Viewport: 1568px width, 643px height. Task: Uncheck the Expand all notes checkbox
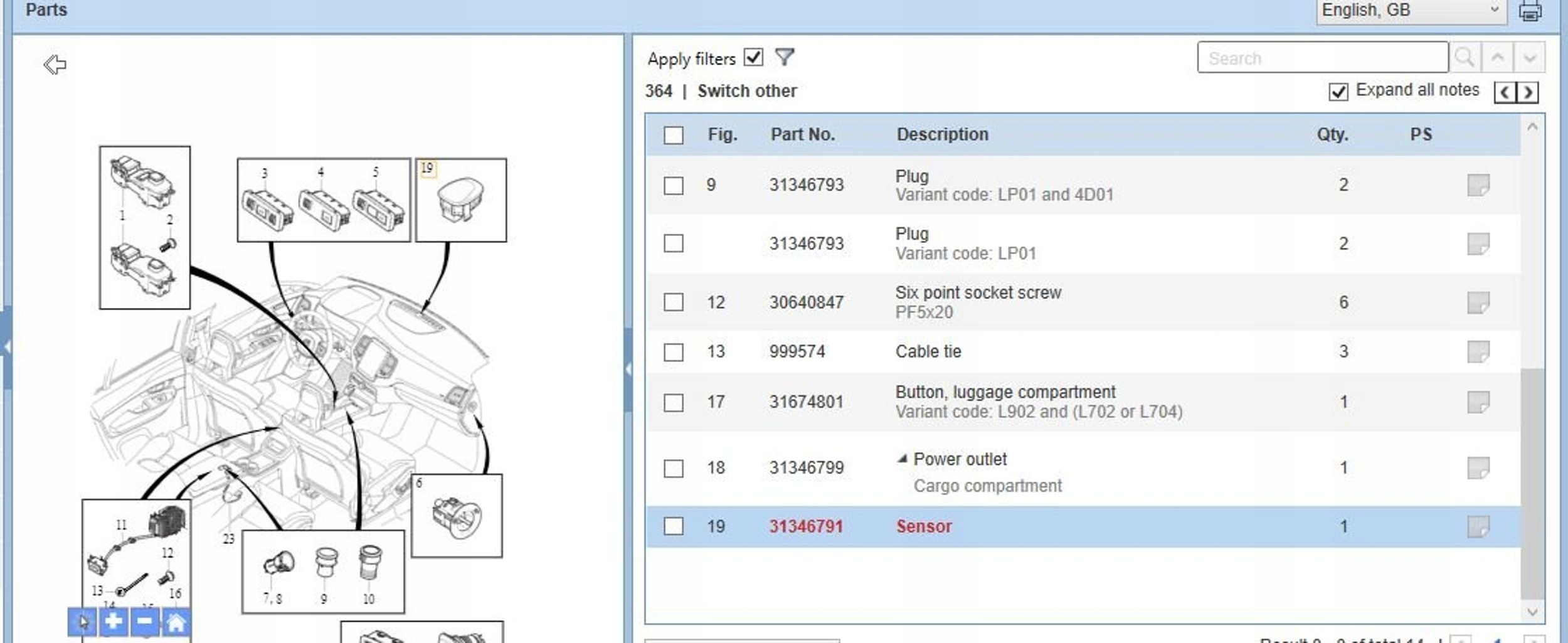click(1338, 92)
